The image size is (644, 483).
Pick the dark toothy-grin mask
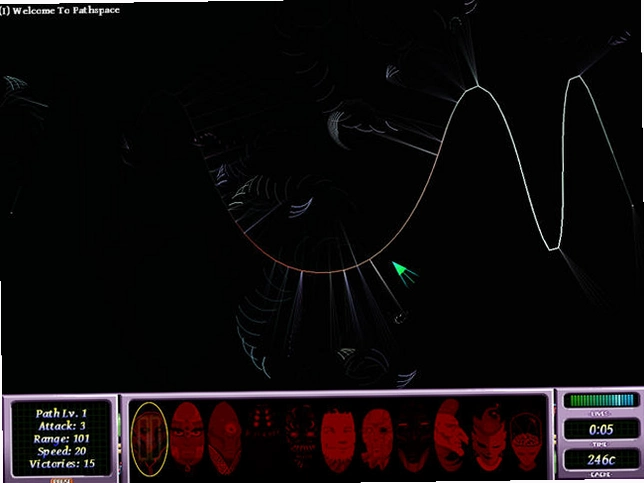tap(301, 435)
